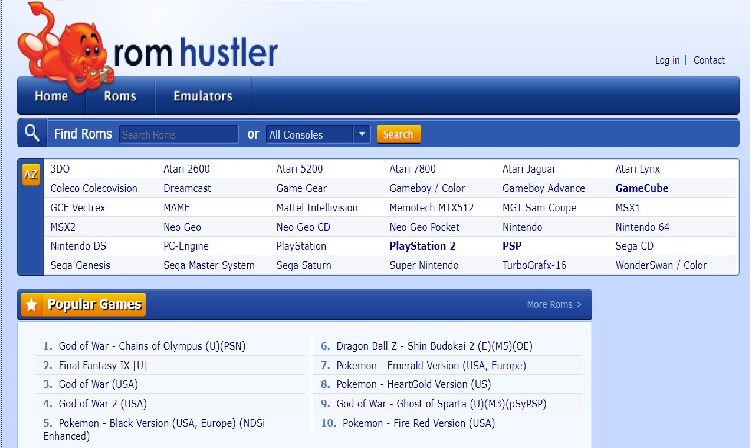This screenshot has width=750, height=448.
Task: Open the Emulators menu tab
Action: pyautogui.click(x=203, y=96)
